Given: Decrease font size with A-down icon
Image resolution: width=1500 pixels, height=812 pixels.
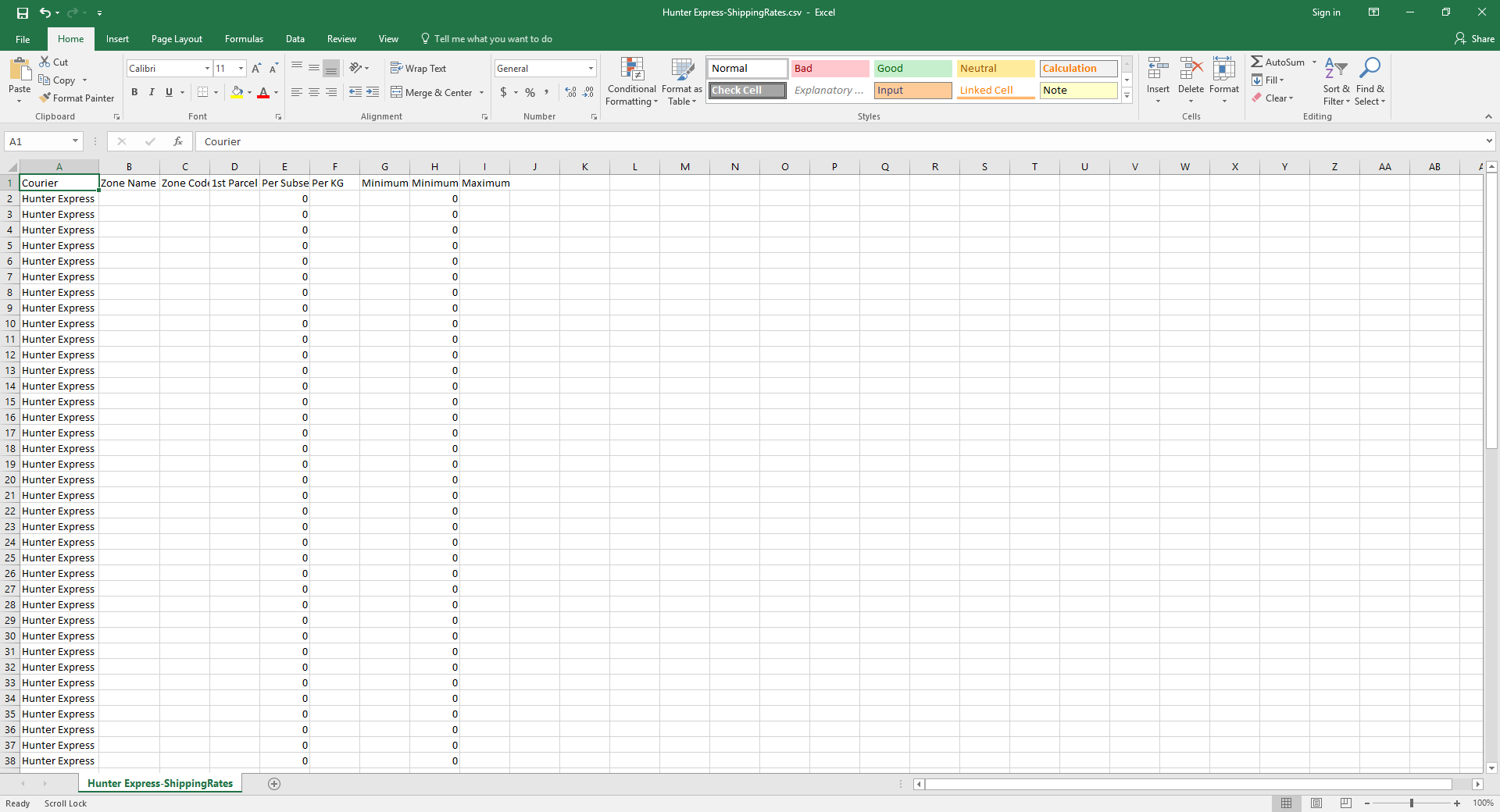Looking at the screenshot, I should [x=273, y=69].
